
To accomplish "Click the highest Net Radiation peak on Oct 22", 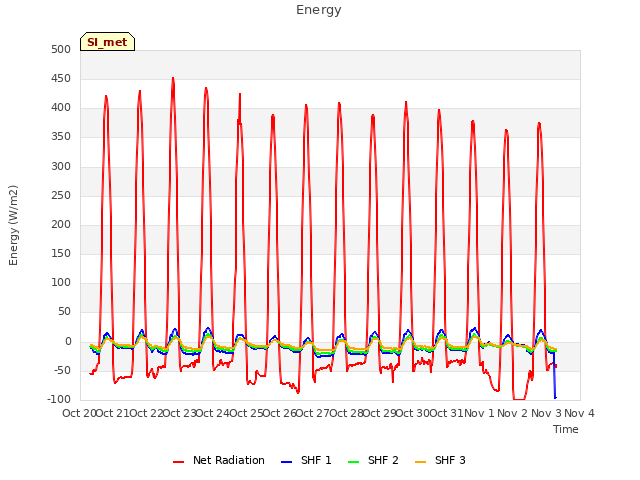I will pyautogui.click(x=173, y=78).
